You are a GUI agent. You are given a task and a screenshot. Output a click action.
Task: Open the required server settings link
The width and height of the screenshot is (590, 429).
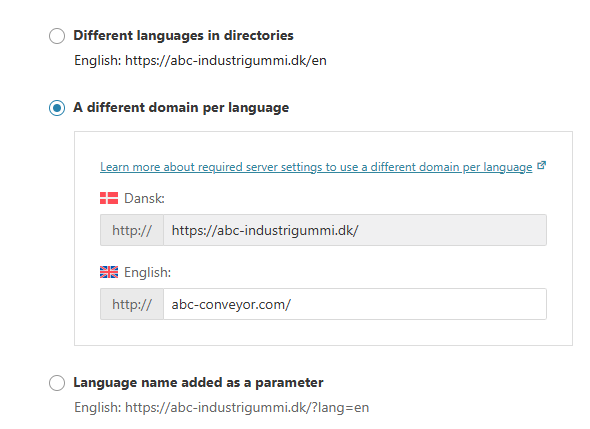click(x=316, y=167)
